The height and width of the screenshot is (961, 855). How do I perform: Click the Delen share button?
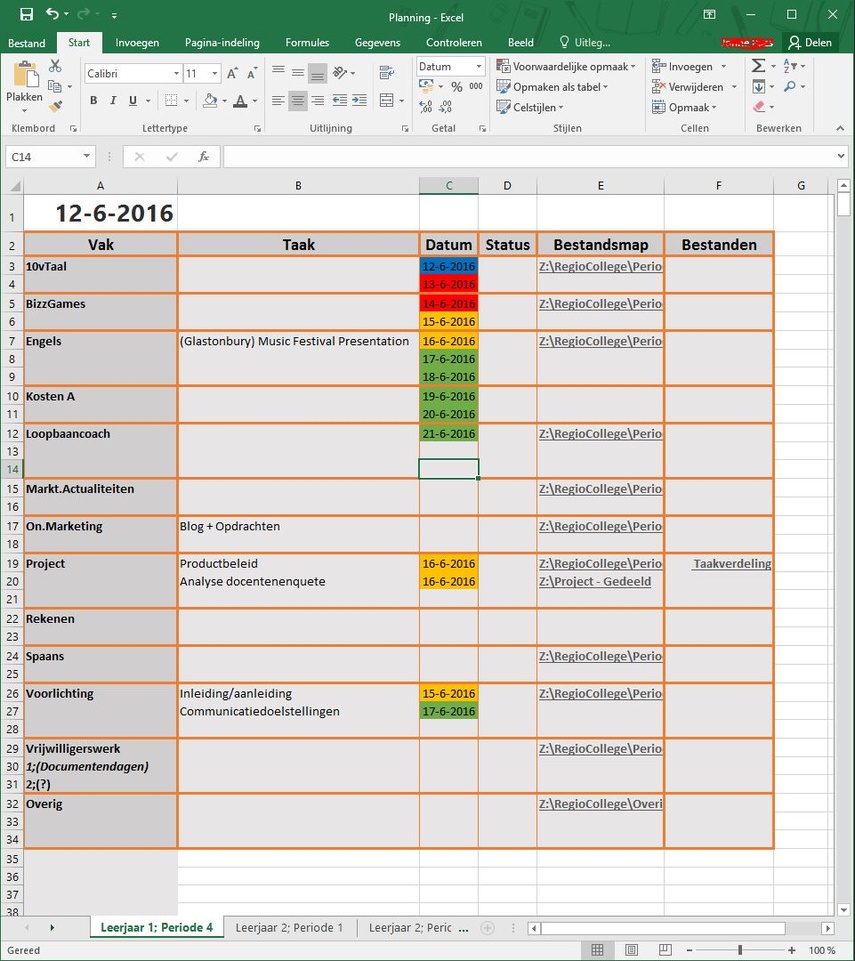811,42
